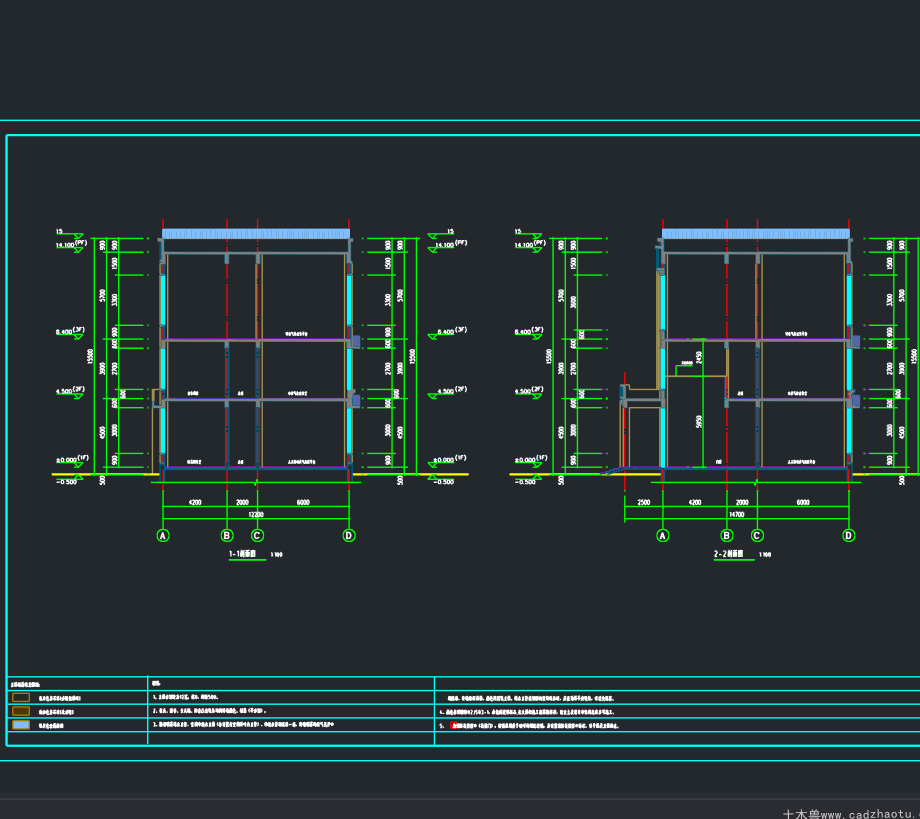Click the light blue legend swatch
Viewport: 920px width, 819px height.
pyautogui.click(x=21, y=725)
